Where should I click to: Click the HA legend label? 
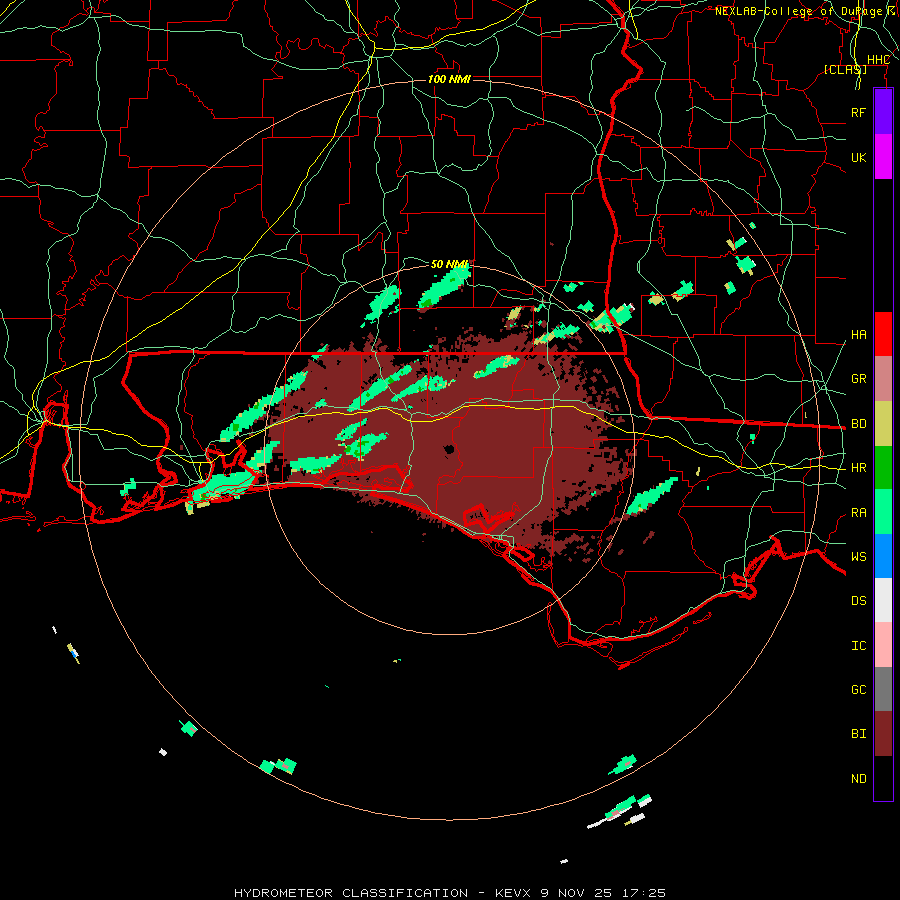point(859,335)
